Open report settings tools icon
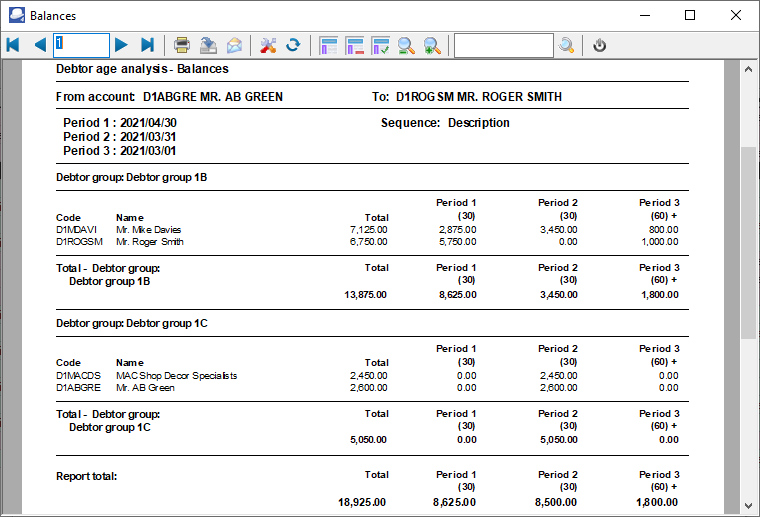The image size is (760, 517). tap(268, 45)
